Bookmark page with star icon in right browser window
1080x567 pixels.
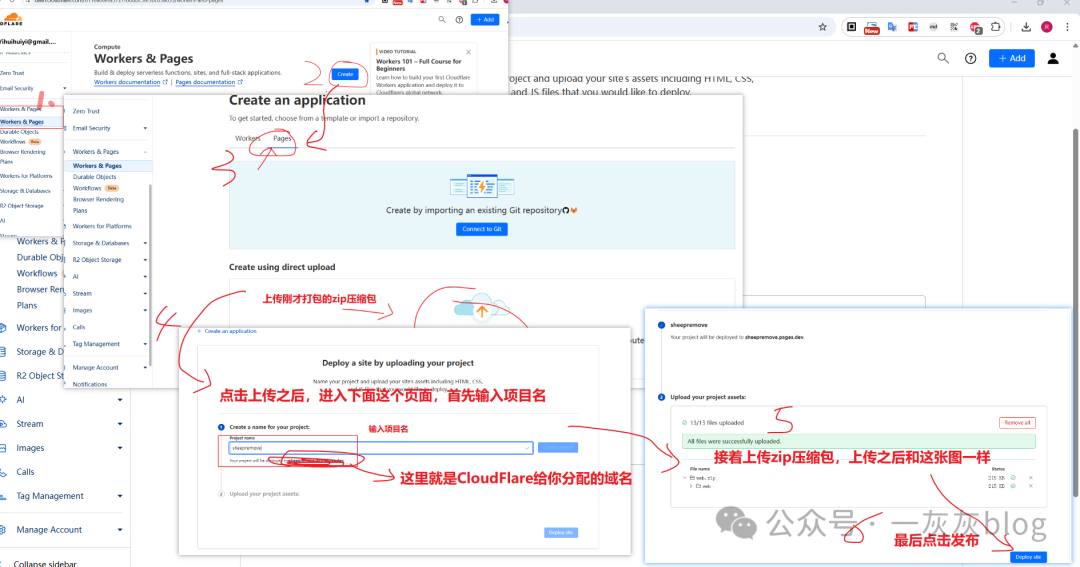tap(822, 27)
